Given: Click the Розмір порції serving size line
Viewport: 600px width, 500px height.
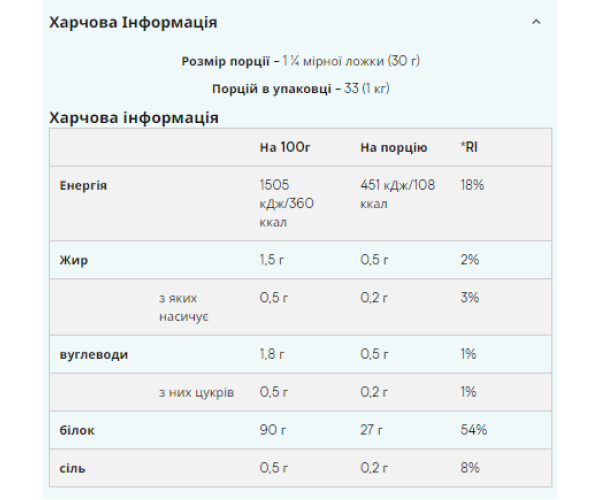Looking at the screenshot, I should point(300,61).
